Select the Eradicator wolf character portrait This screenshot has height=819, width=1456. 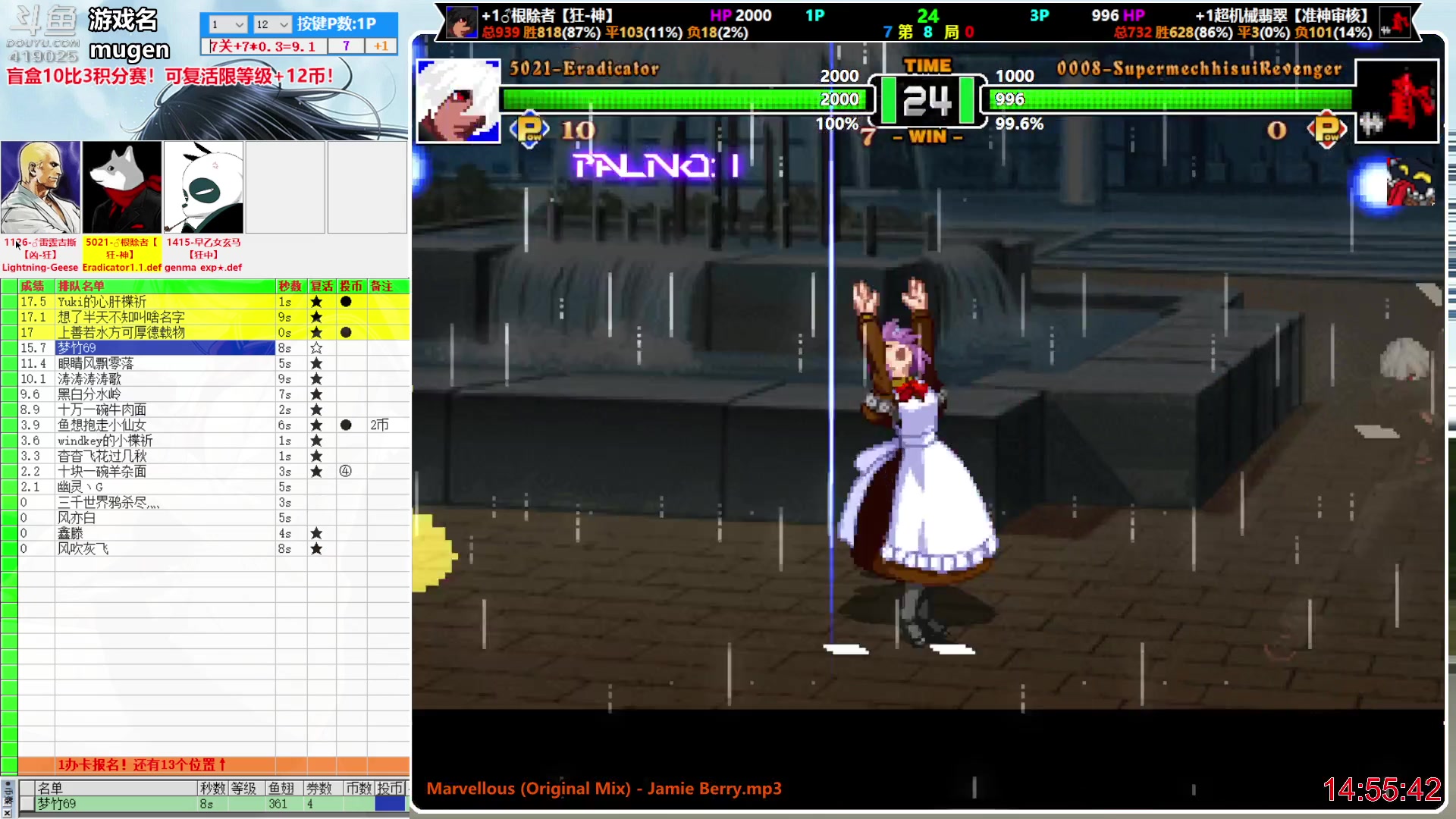122,187
